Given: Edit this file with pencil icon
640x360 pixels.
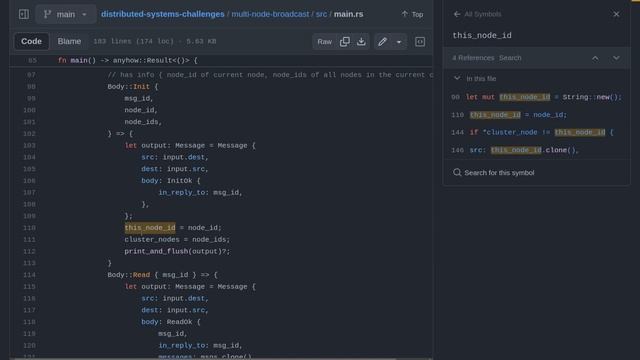Looking at the screenshot, I should coord(382,42).
